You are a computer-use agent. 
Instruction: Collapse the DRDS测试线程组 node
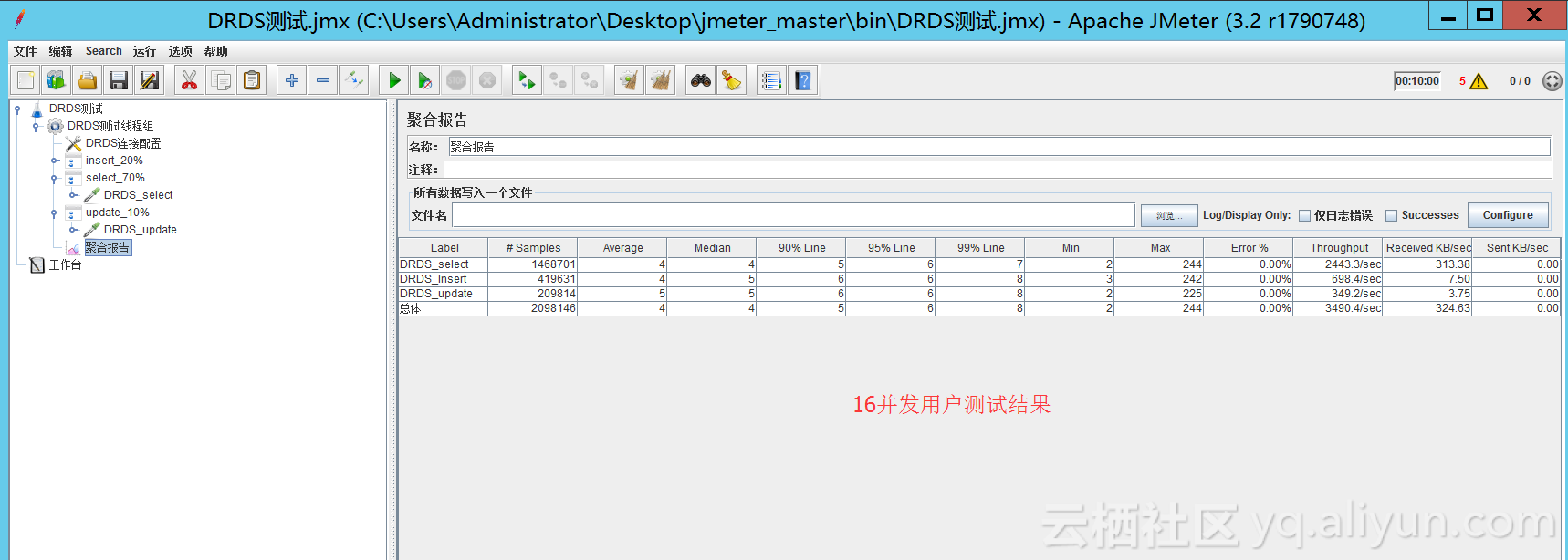tap(36, 127)
